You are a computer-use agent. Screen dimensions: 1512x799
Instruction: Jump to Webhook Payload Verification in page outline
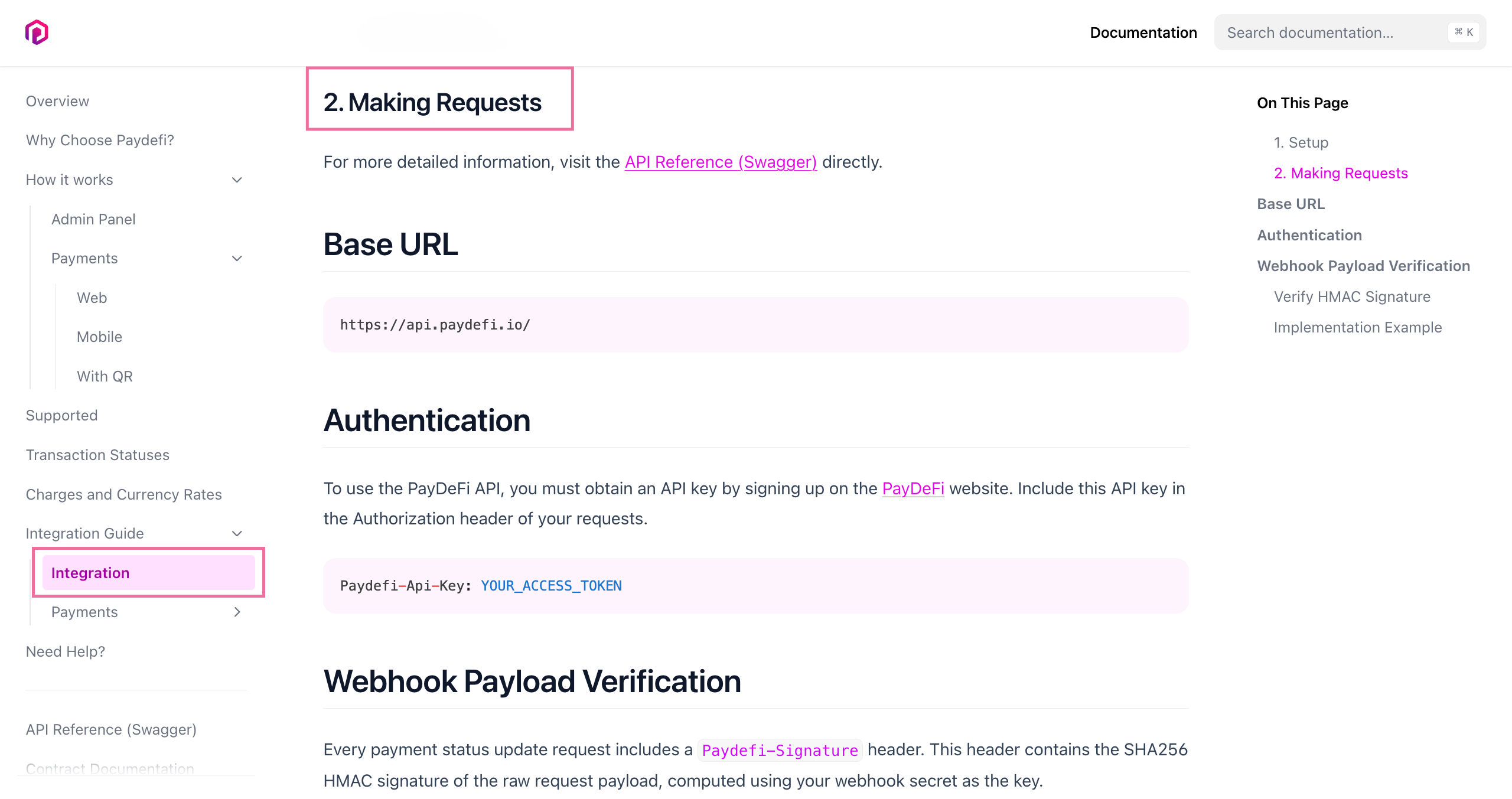coord(1363,266)
